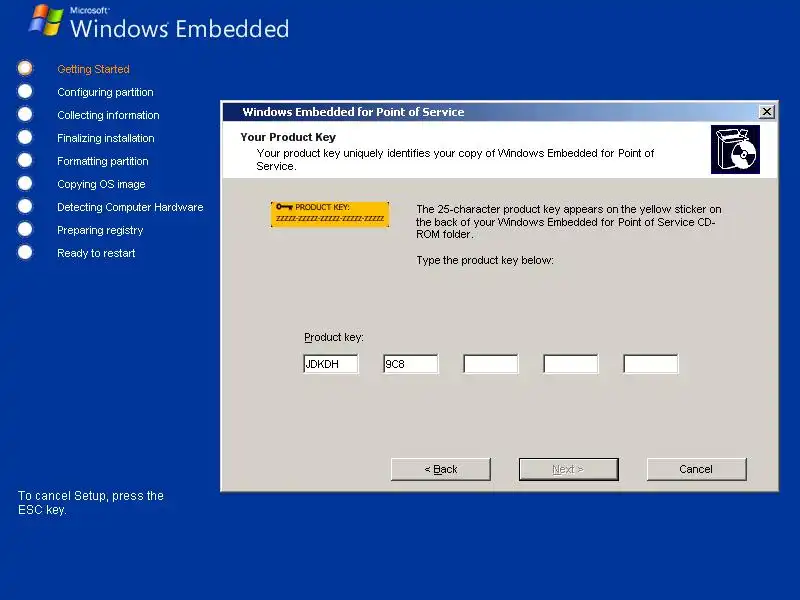Click the software box and CD icon
800x600 pixels.
coord(735,149)
